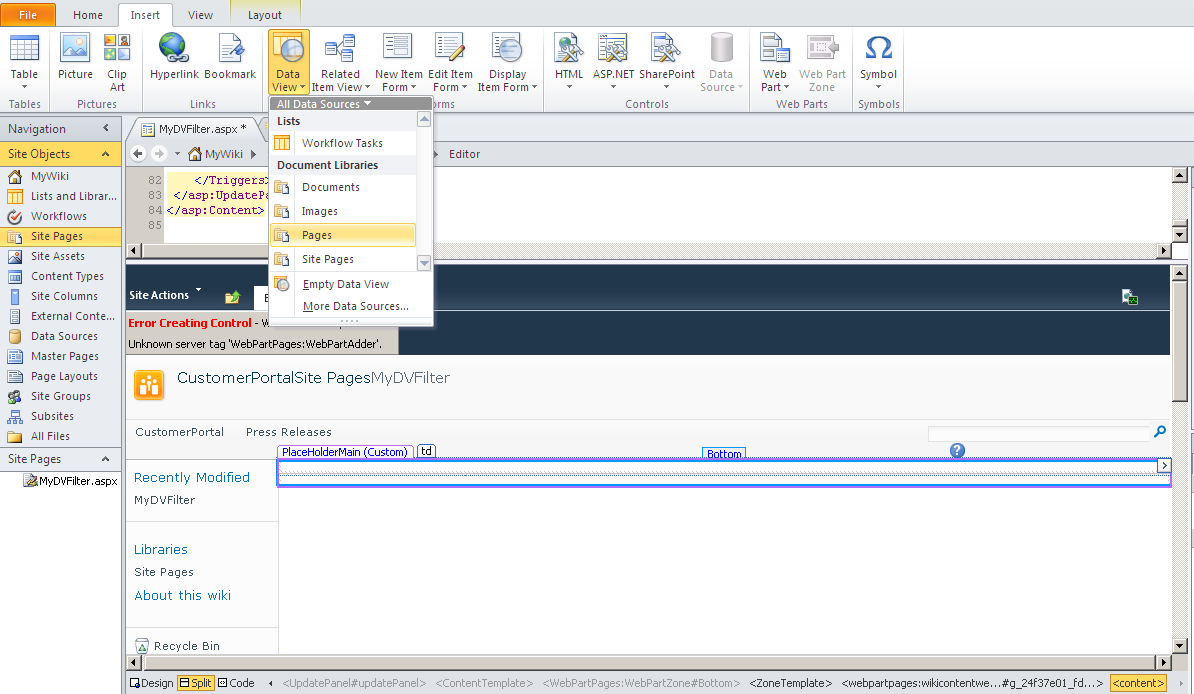The height and width of the screenshot is (694, 1194).
Task: Switch to Design view
Action: click(x=152, y=683)
